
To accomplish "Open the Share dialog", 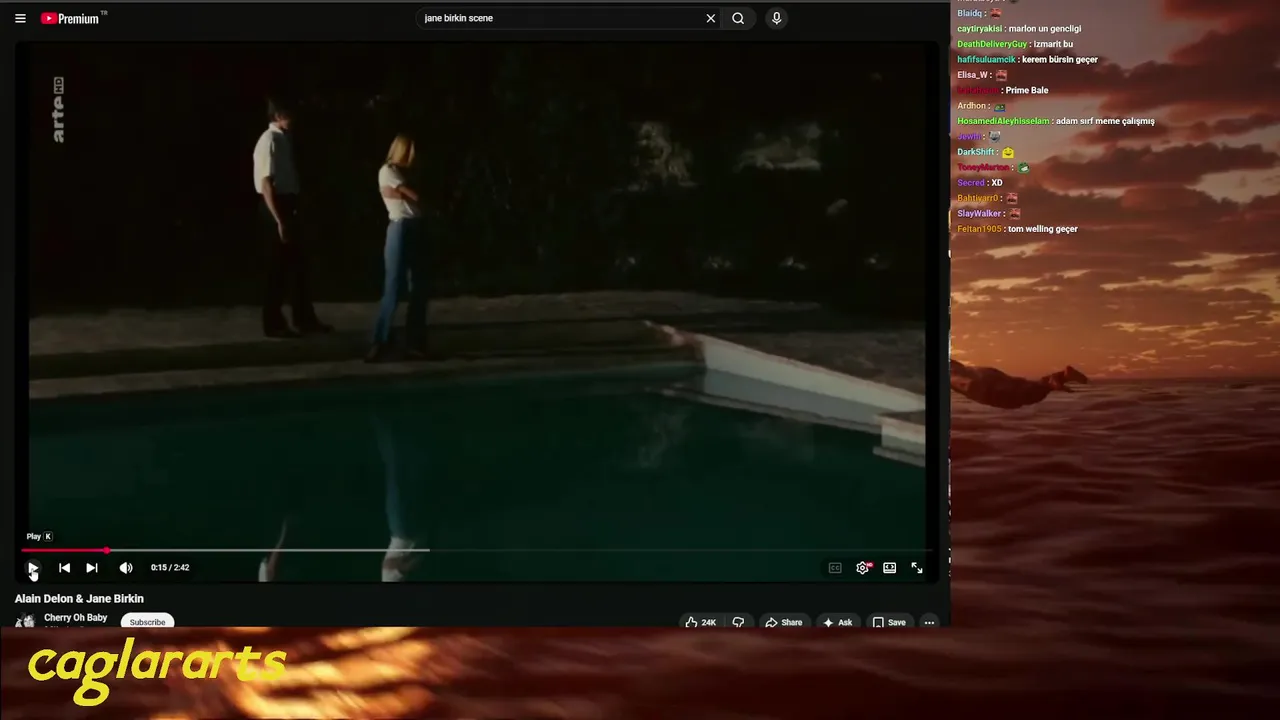I will pos(784,622).
